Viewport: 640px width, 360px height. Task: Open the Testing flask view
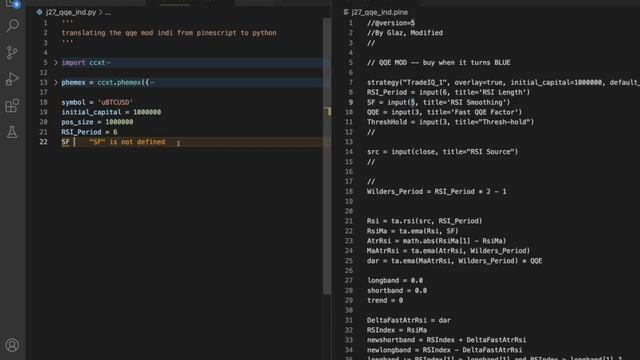pos(12,132)
